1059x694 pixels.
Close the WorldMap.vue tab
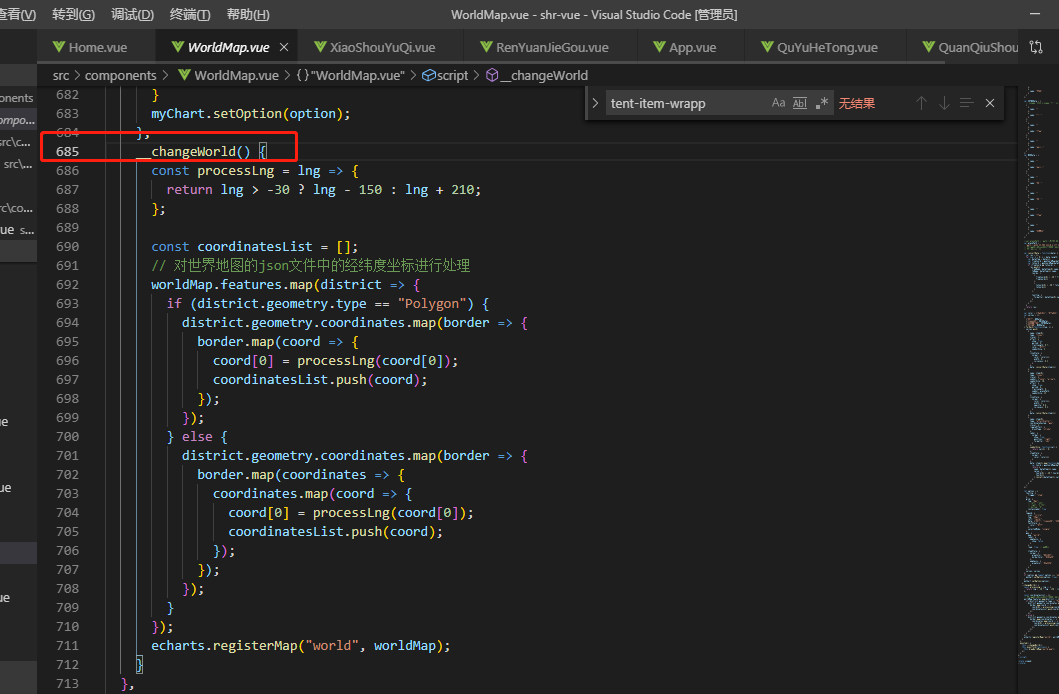284,47
